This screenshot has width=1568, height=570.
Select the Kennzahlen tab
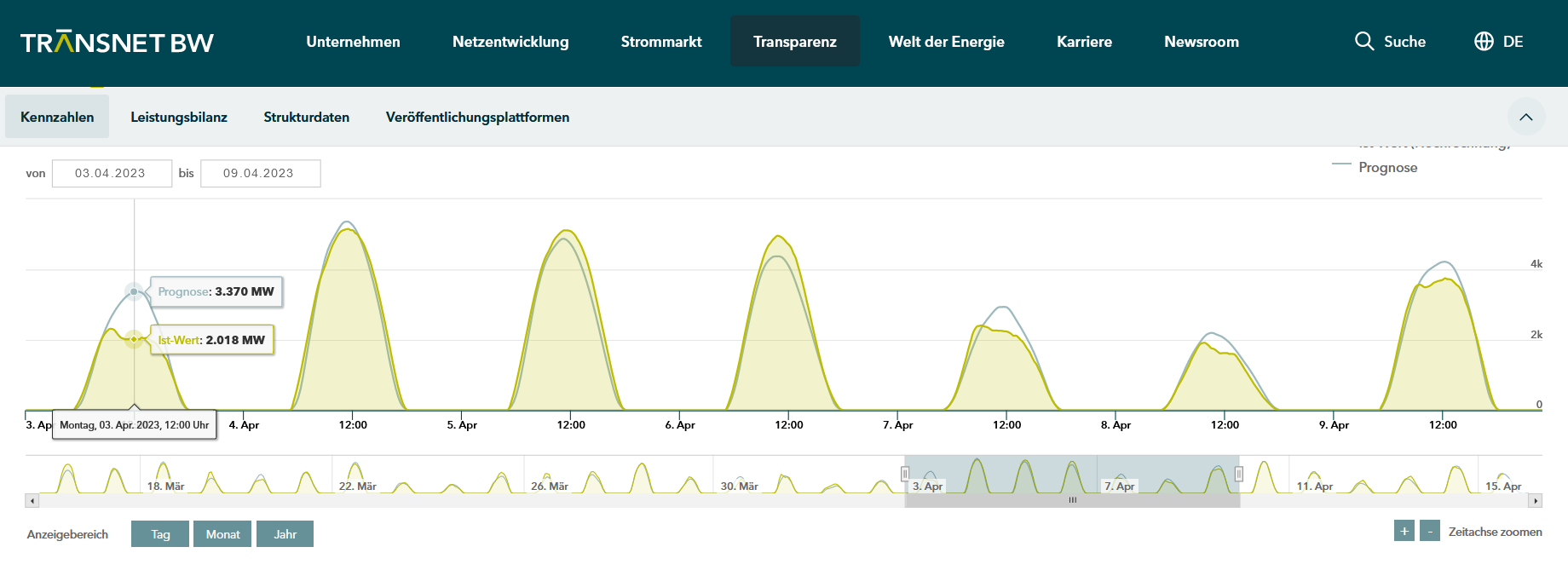[x=57, y=117]
